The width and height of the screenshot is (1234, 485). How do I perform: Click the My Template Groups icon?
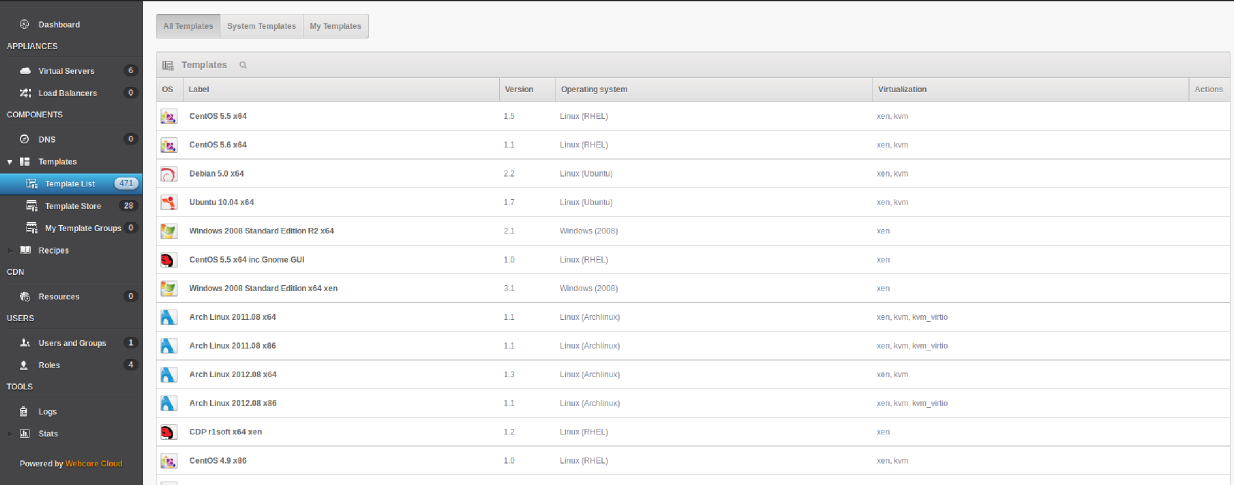pyautogui.click(x=32, y=228)
